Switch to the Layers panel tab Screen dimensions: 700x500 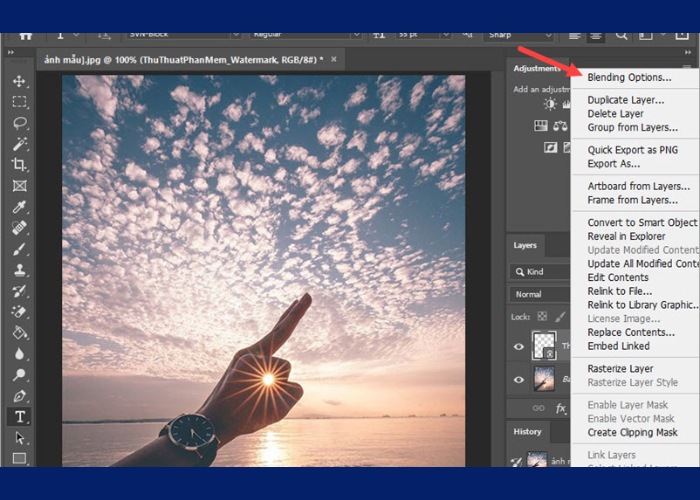[x=525, y=246]
